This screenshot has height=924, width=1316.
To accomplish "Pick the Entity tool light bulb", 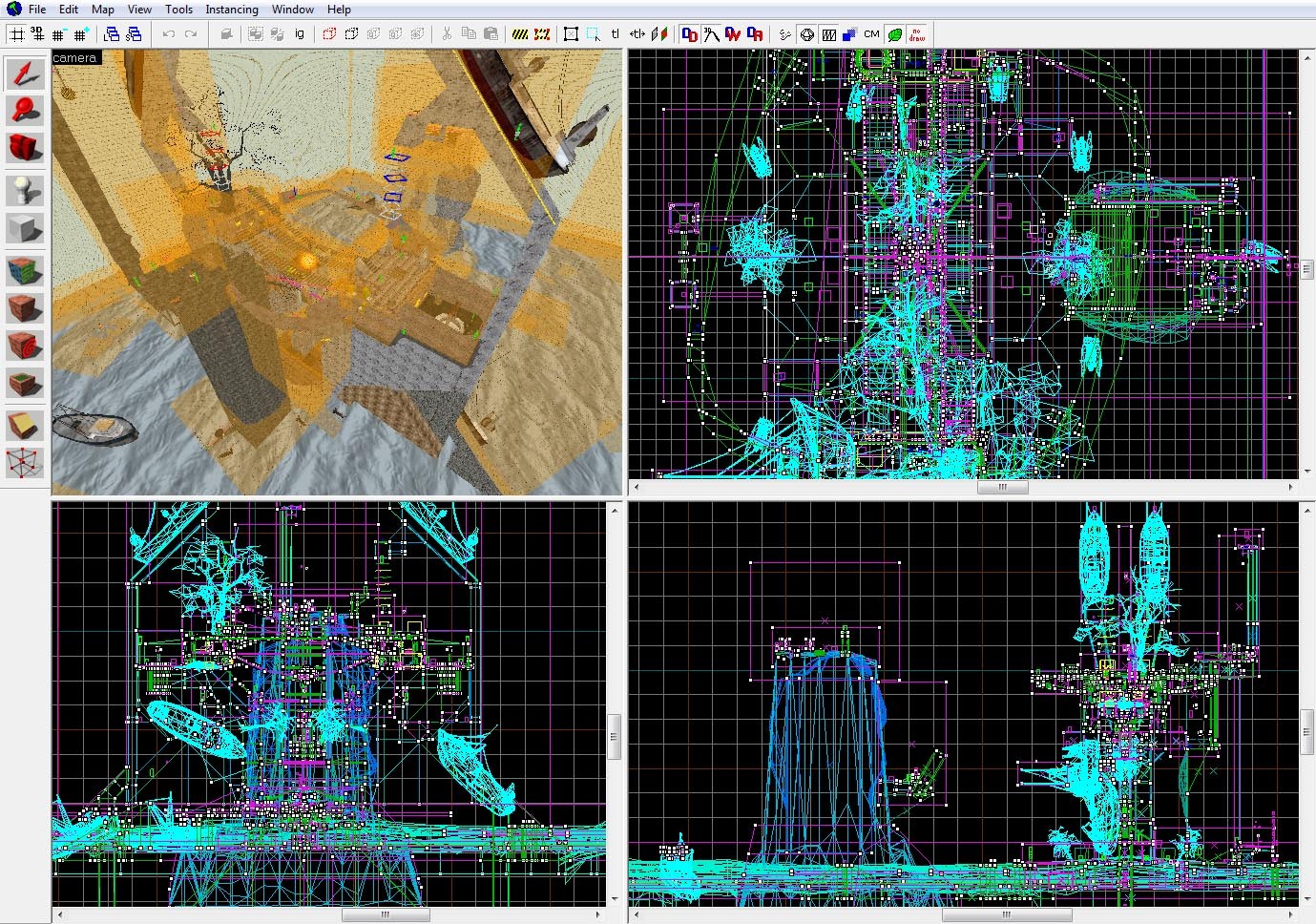I will click(25, 190).
